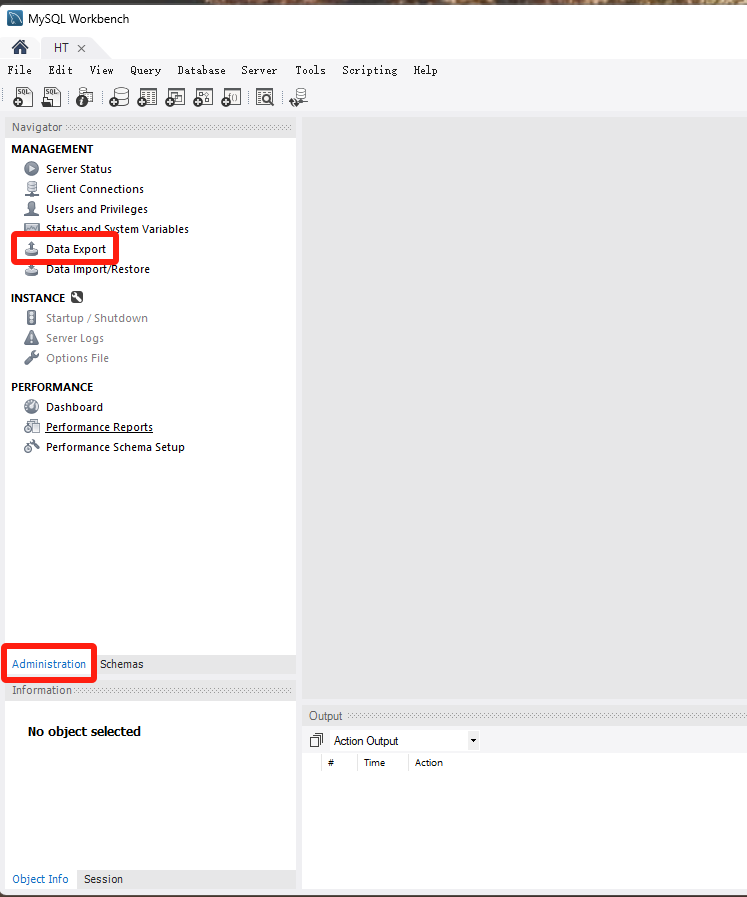Open Data Import/Restore
The image size is (747, 897).
tap(98, 269)
